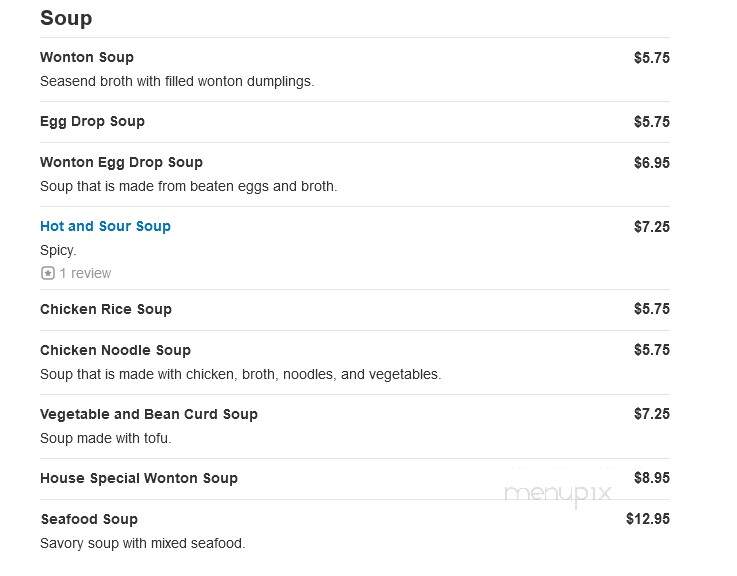Click the Seafood Soup description text
The height and width of the screenshot is (576, 737).
(x=142, y=543)
